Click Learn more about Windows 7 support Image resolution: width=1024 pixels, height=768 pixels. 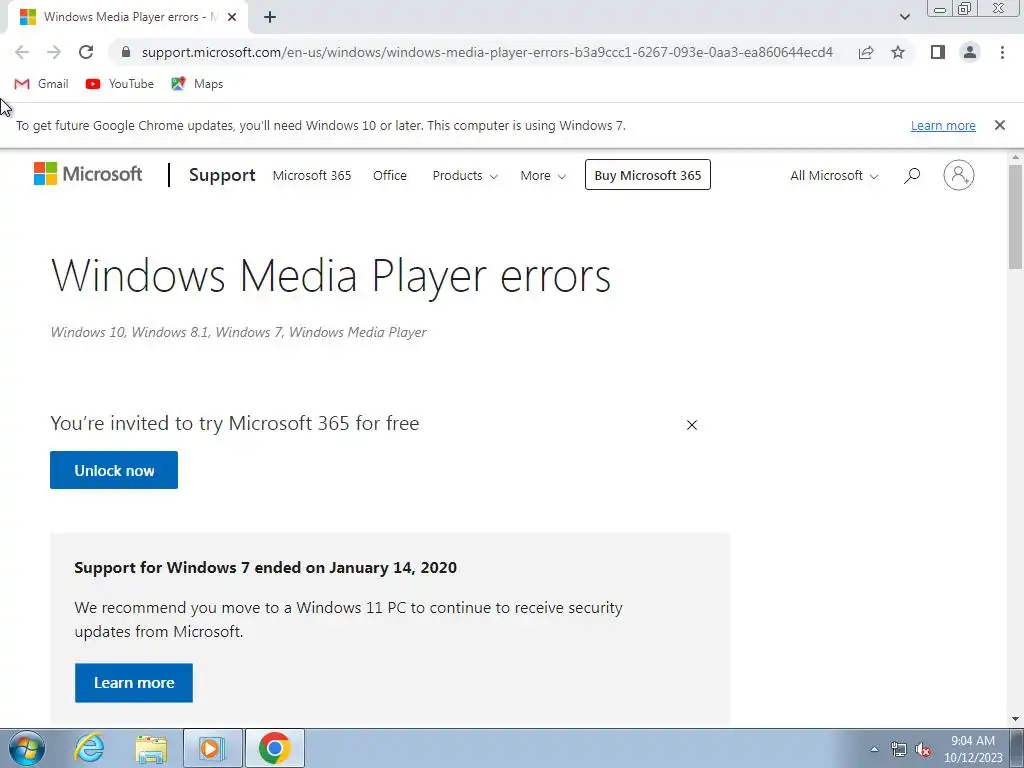point(134,683)
